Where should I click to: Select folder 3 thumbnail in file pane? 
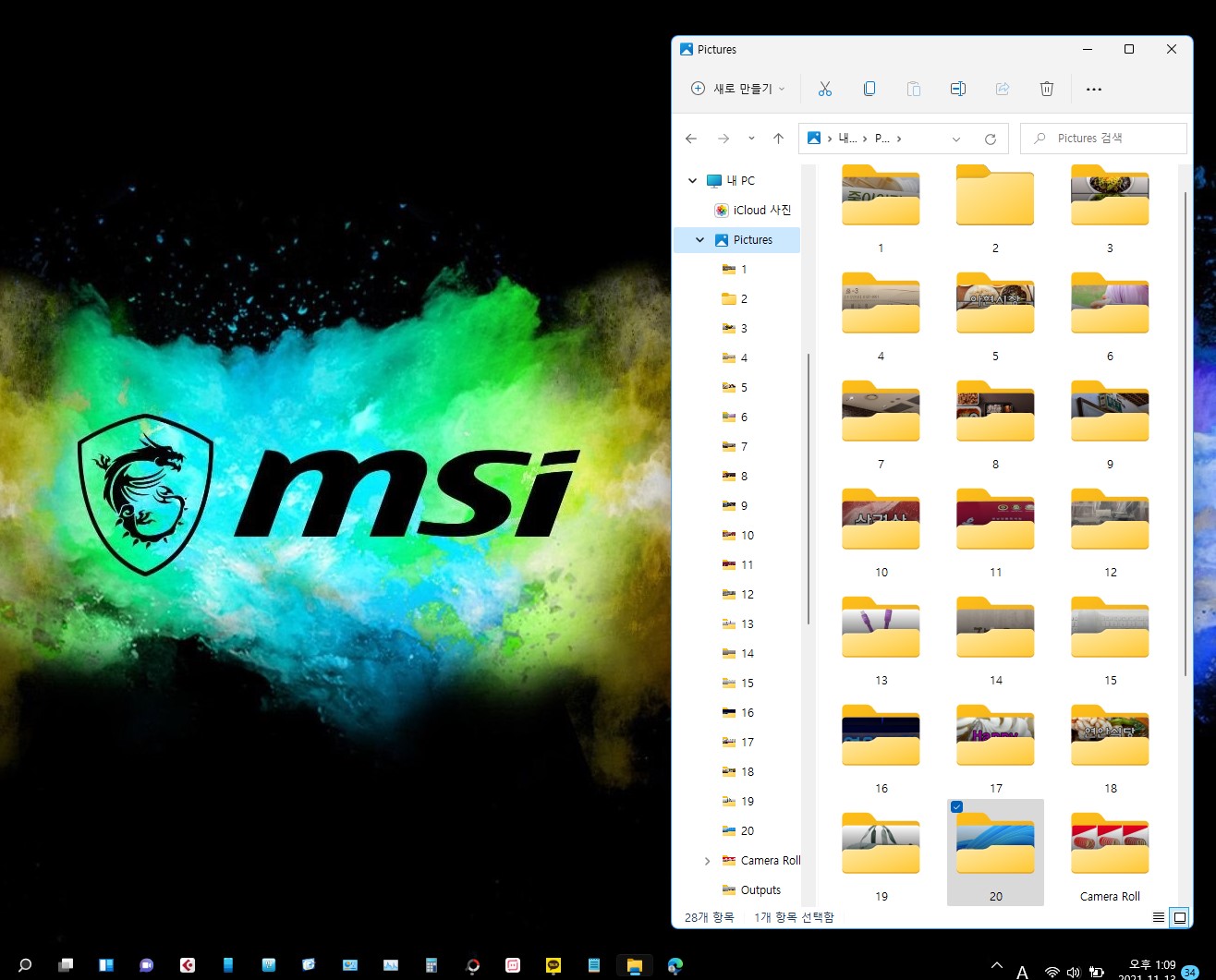(1110, 196)
